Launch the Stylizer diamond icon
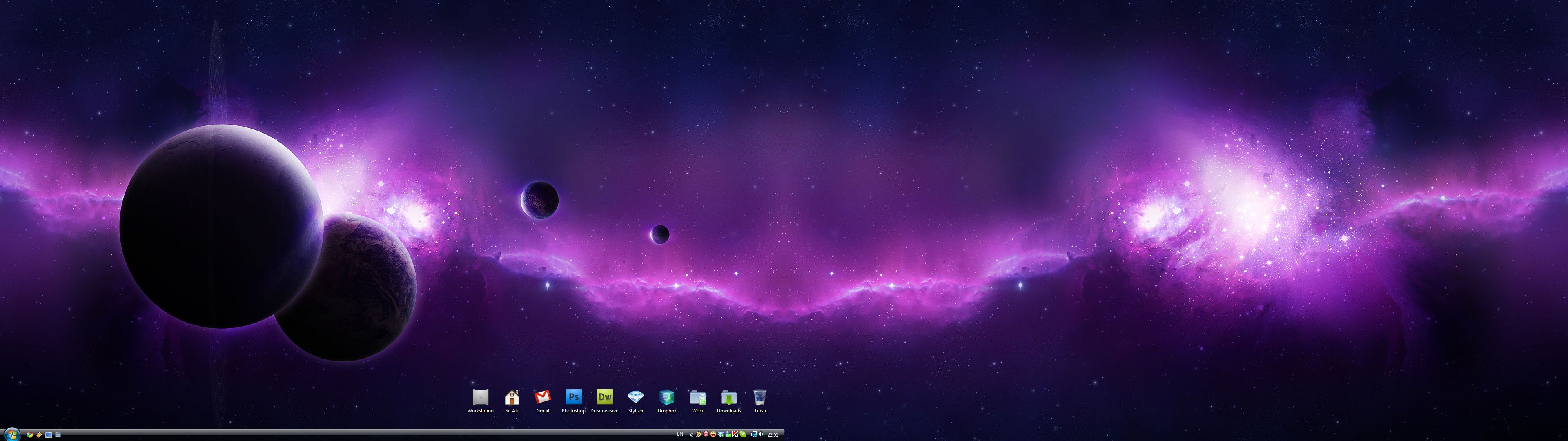Viewport: 1568px width, 441px height. [x=635, y=398]
